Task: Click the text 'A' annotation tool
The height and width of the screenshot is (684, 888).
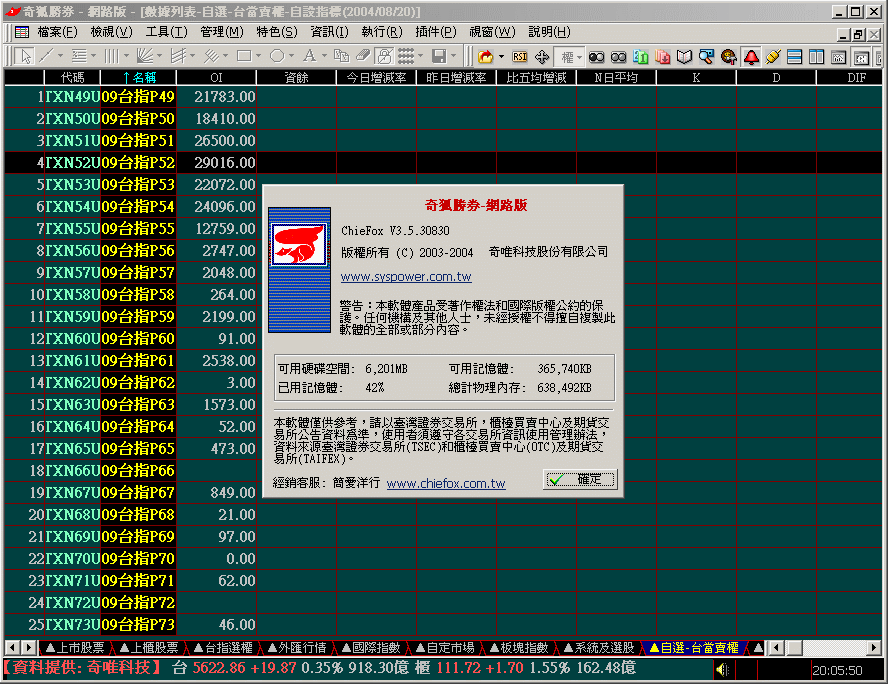Action: pyautogui.click(x=309, y=56)
